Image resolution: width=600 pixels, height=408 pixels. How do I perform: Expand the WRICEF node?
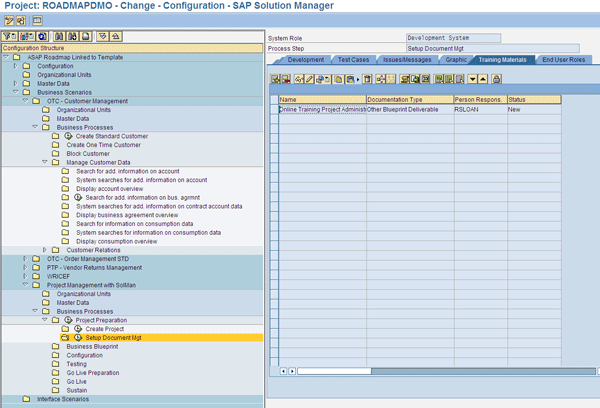(x=26, y=276)
